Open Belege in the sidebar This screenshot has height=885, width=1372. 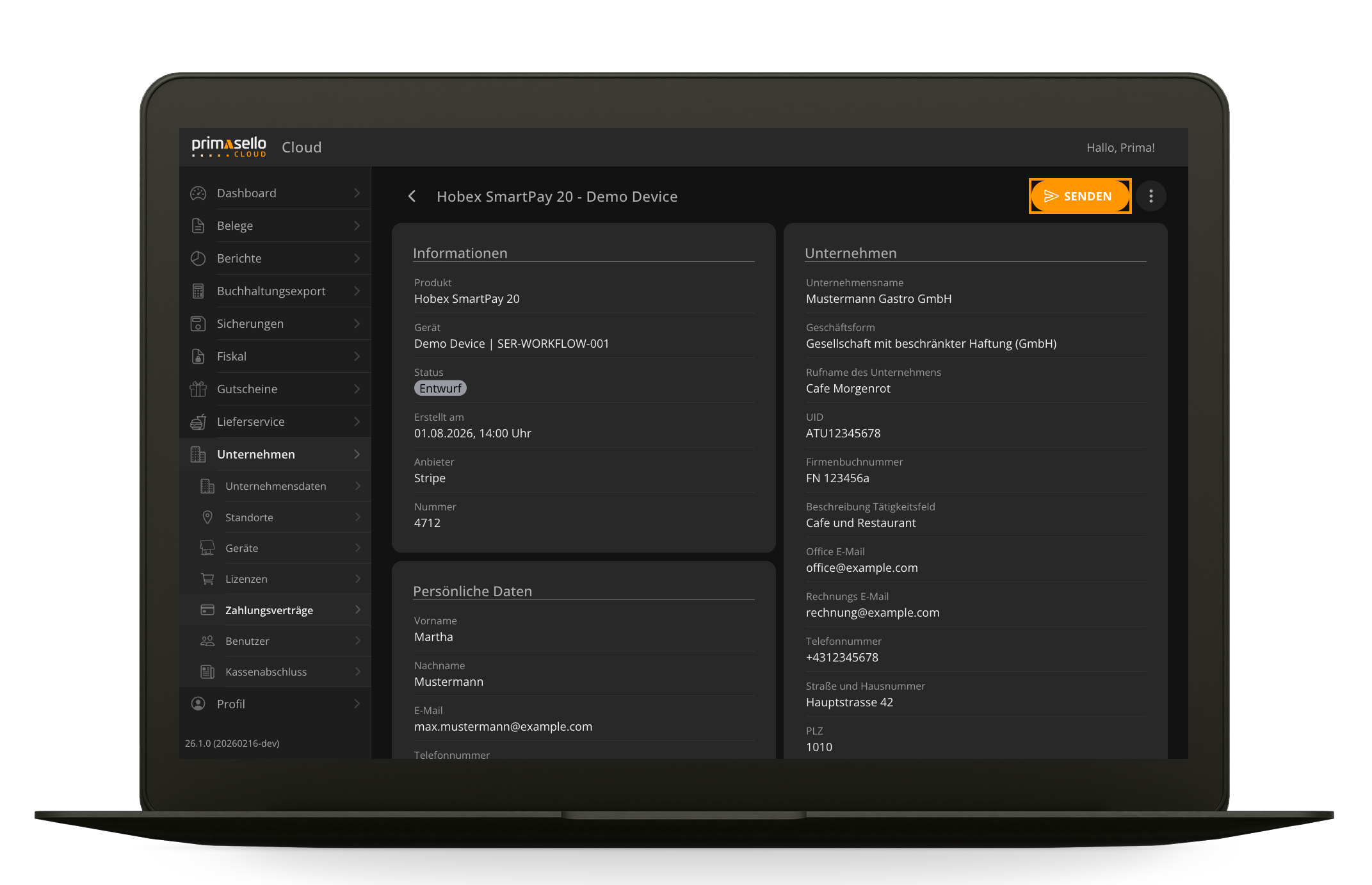(275, 225)
